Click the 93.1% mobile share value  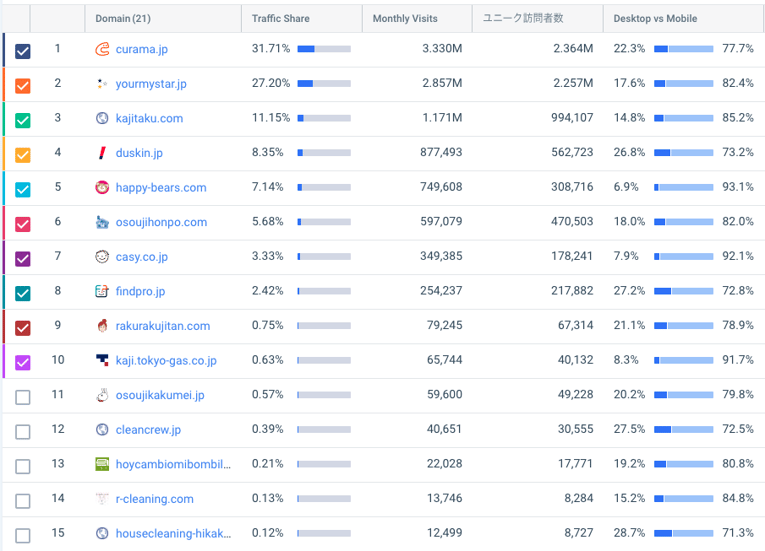coord(738,187)
